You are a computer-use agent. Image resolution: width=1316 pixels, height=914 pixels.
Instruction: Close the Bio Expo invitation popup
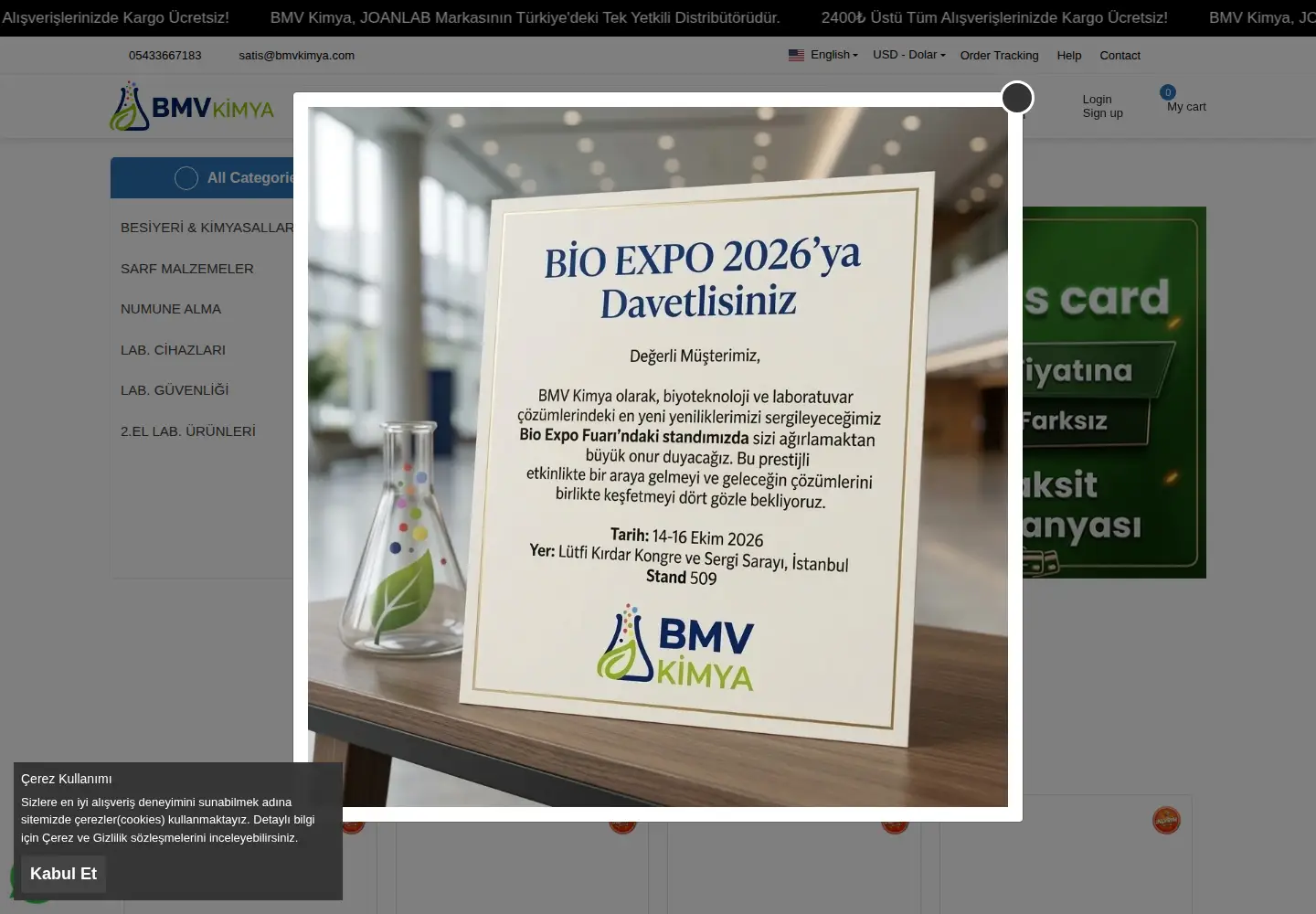point(1017,98)
